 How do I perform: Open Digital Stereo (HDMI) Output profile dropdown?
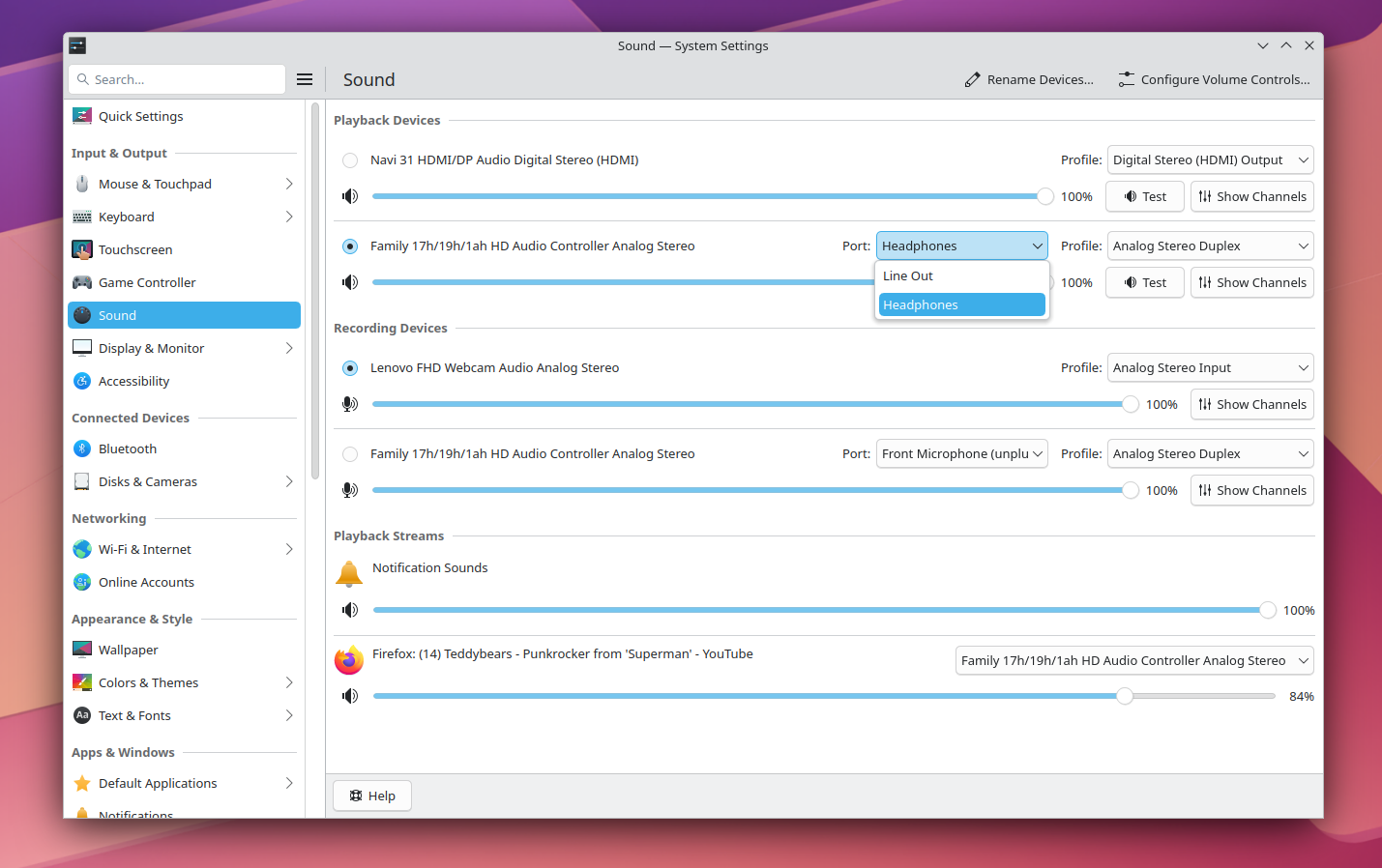(1210, 160)
